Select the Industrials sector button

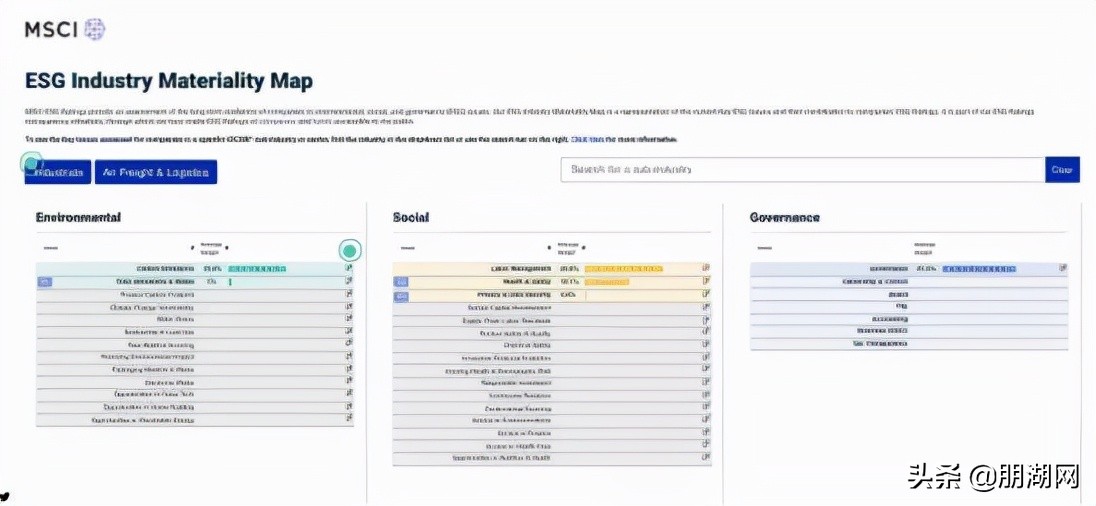tap(58, 172)
